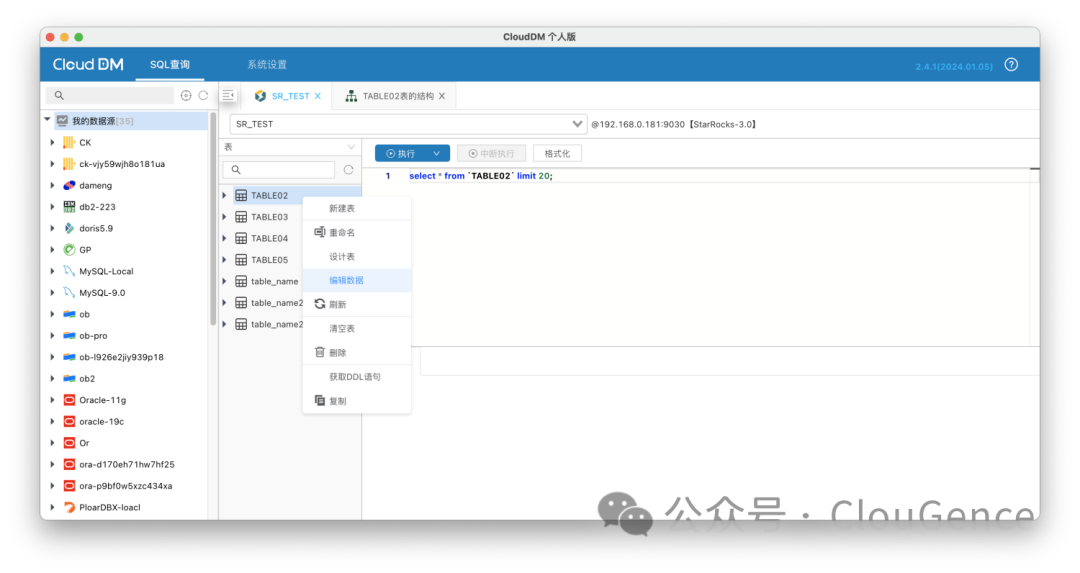Refresh the datasource tree list
Screen dimensions: 1080x573
(203, 96)
